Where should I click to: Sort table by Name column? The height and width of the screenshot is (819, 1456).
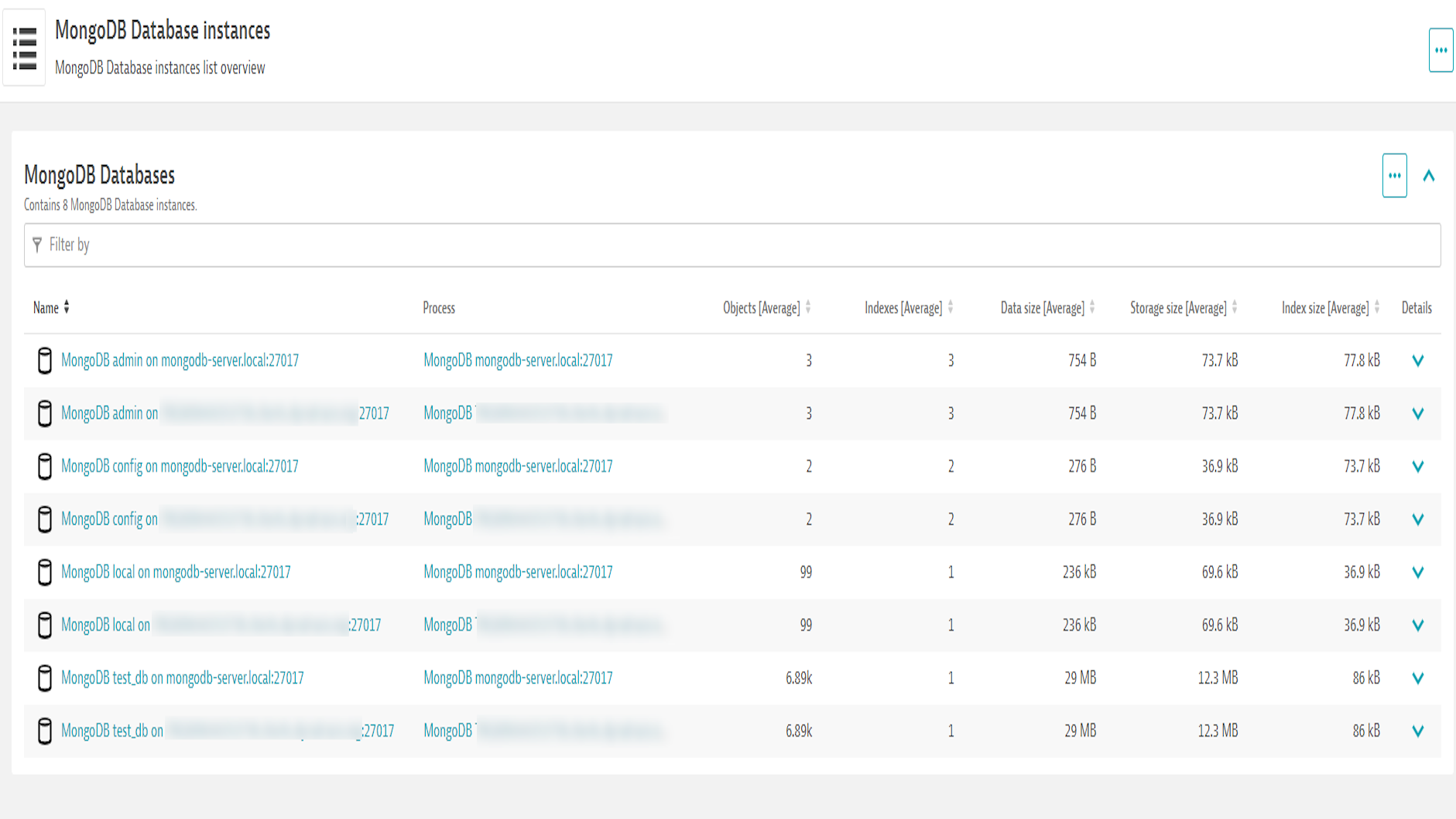click(x=51, y=307)
